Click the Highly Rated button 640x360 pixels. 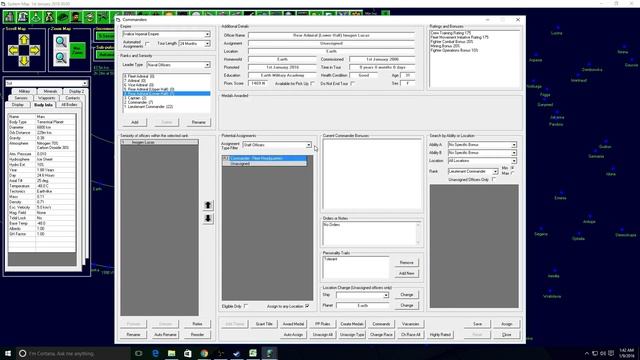440,335
